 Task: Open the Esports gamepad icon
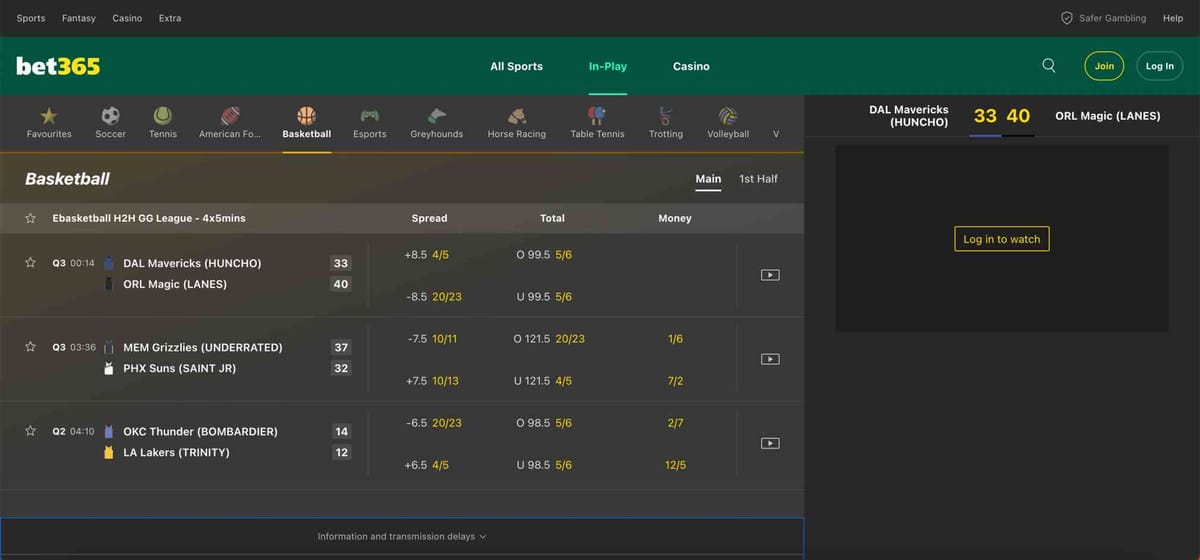click(370, 115)
